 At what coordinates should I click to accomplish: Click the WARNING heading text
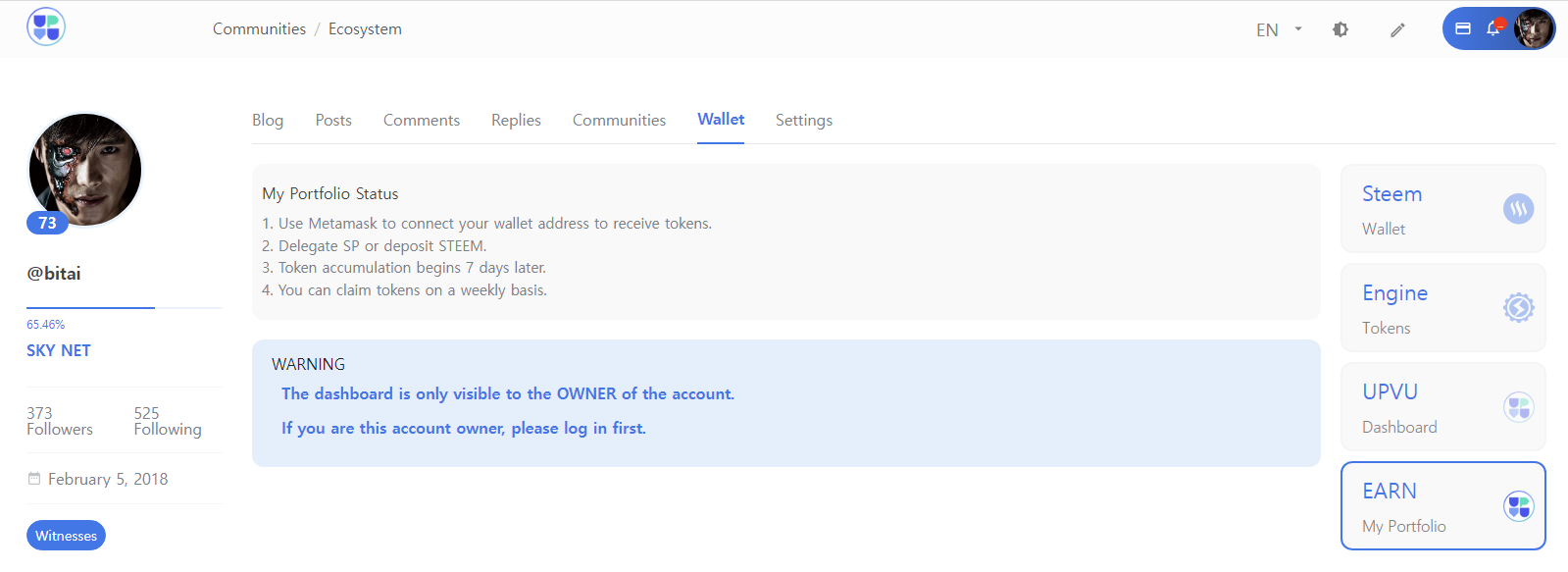click(308, 364)
